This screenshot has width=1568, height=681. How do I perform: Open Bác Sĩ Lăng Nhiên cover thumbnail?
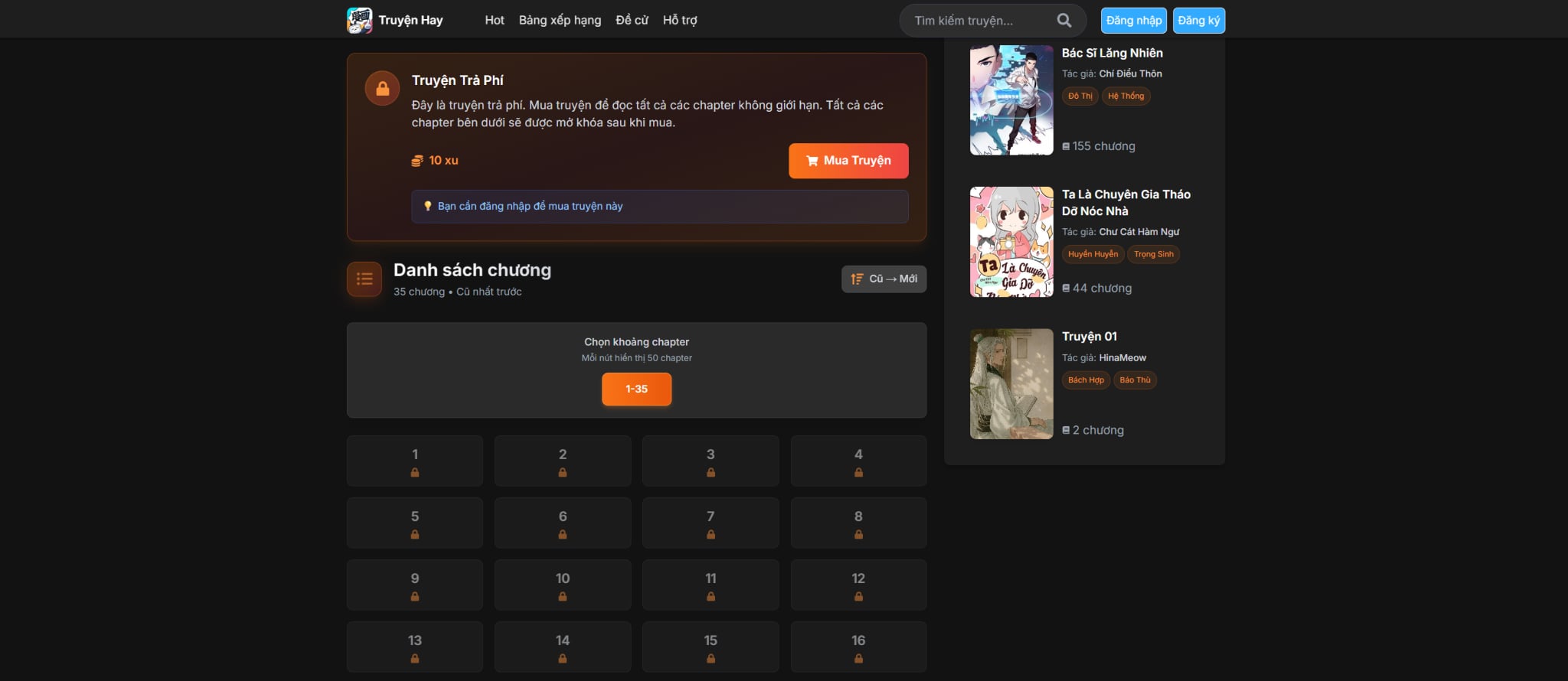coord(1011,100)
